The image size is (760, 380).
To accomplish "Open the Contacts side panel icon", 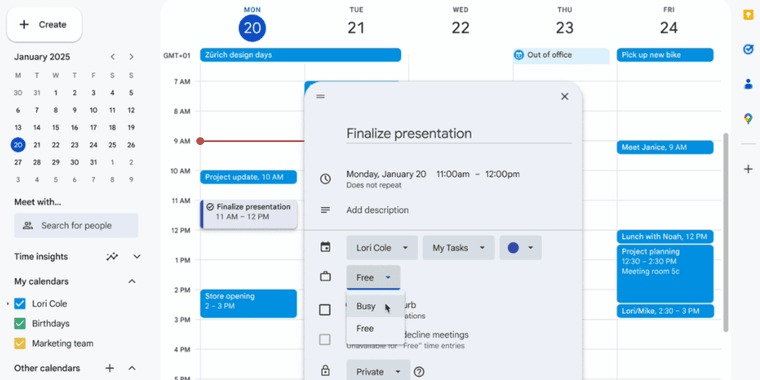I will click(x=748, y=84).
